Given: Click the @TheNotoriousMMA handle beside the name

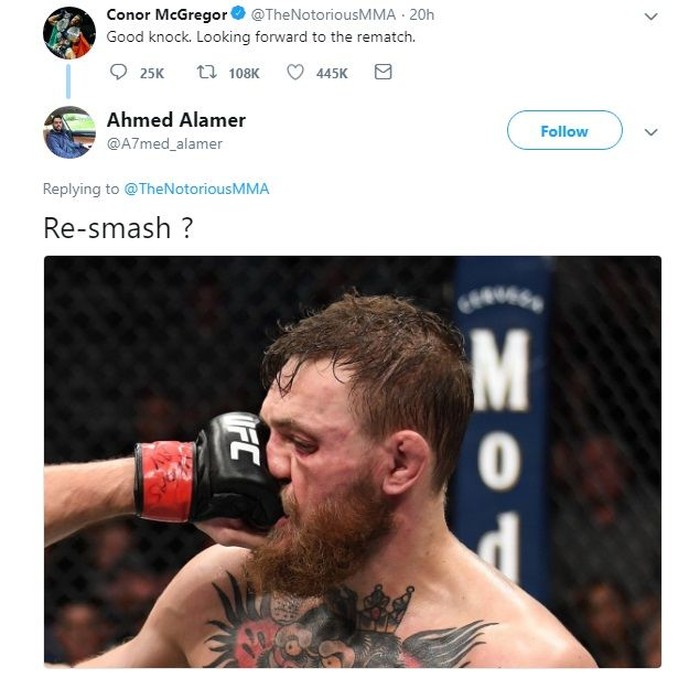Looking at the screenshot, I should click(323, 15).
